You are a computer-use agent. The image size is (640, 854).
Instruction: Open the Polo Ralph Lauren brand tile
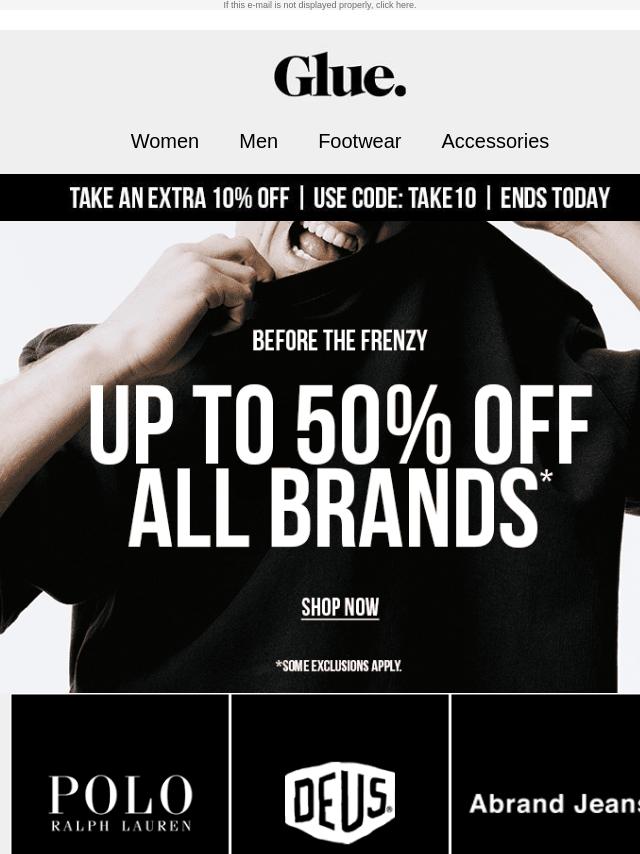(120, 774)
